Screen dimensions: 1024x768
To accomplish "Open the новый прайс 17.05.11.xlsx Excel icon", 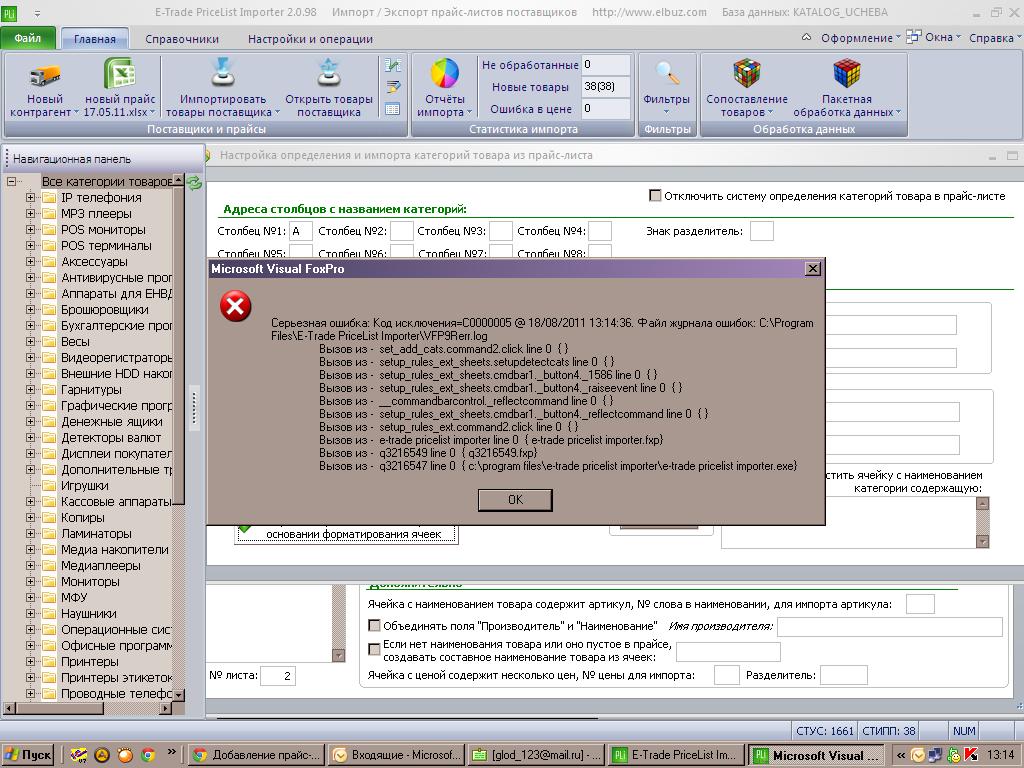I will (120, 73).
